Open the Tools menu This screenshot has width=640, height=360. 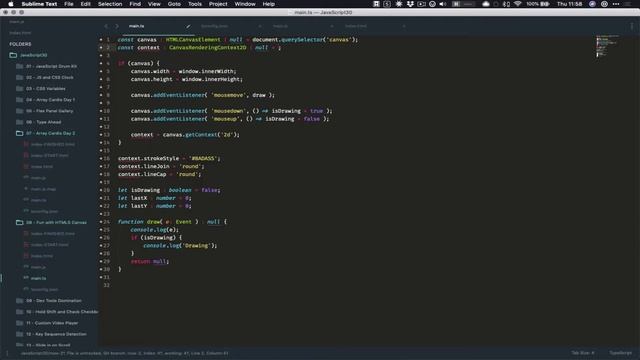point(195,4)
